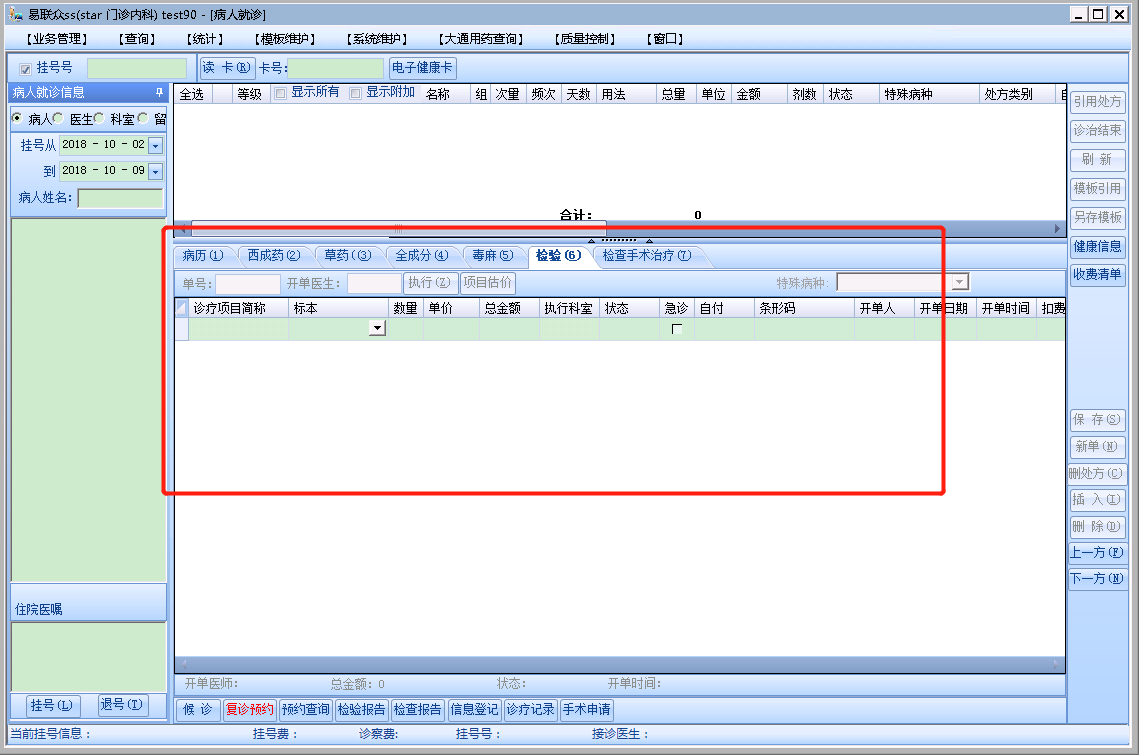Select the 医生 radio button
Image resolution: width=1139 pixels, height=755 pixels.
click(x=58, y=118)
